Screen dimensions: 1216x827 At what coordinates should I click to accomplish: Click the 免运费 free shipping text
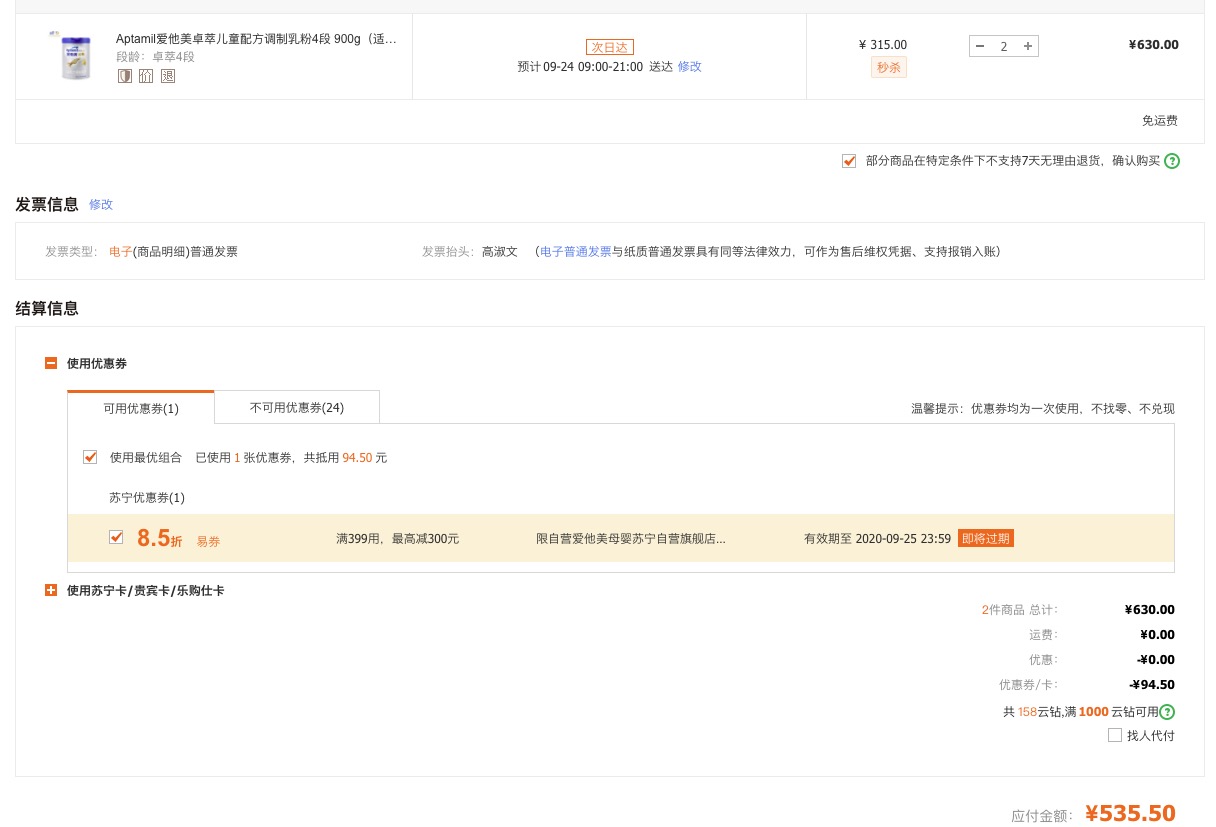point(1160,121)
